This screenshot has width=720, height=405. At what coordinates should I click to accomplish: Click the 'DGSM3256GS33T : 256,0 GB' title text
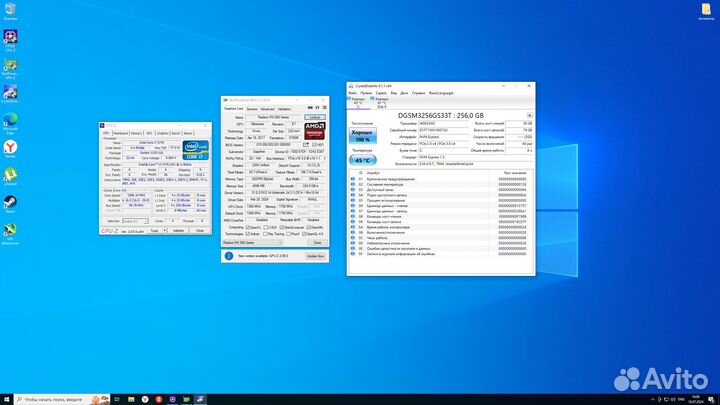[440, 116]
